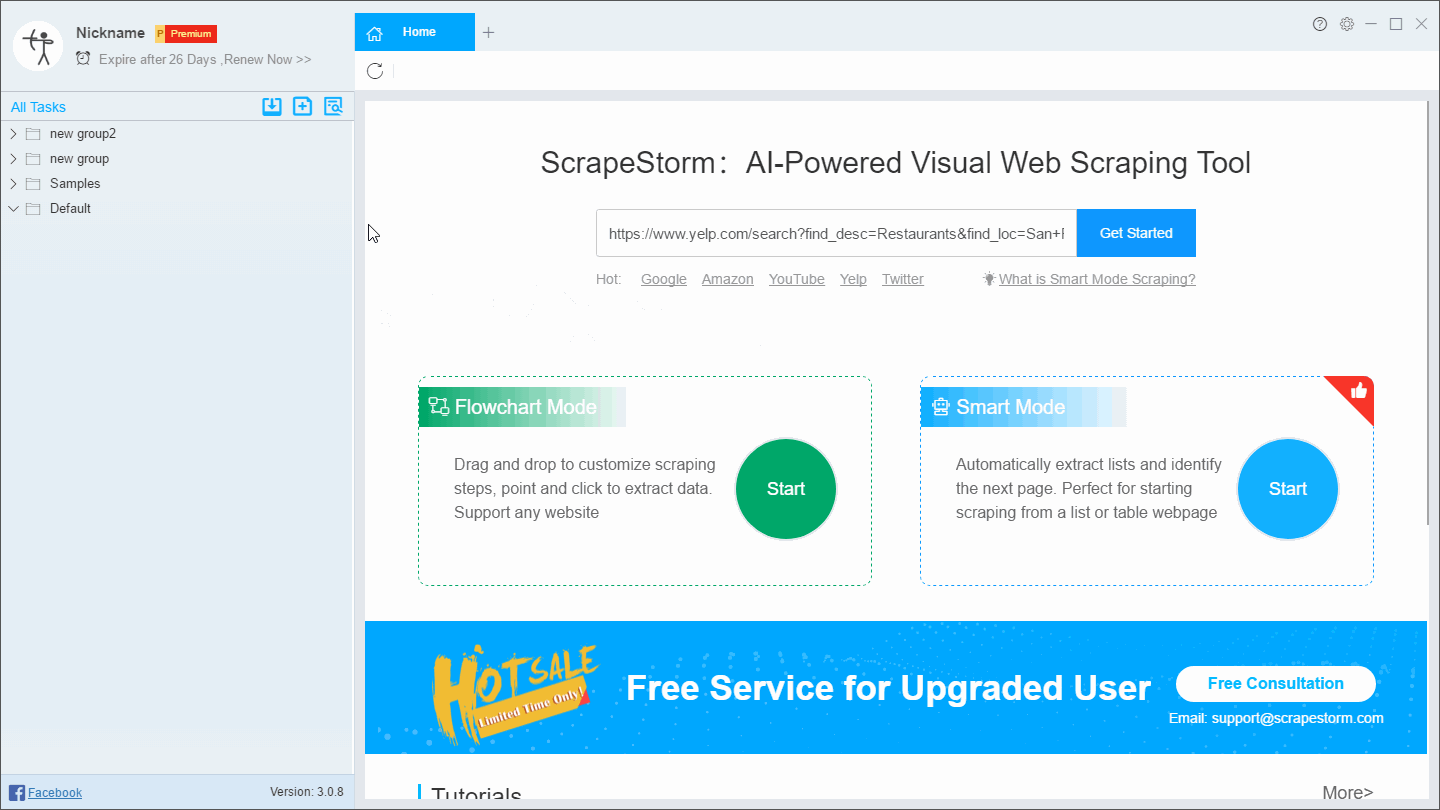
Task: Click the Nickname text
Action: tap(110, 33)
